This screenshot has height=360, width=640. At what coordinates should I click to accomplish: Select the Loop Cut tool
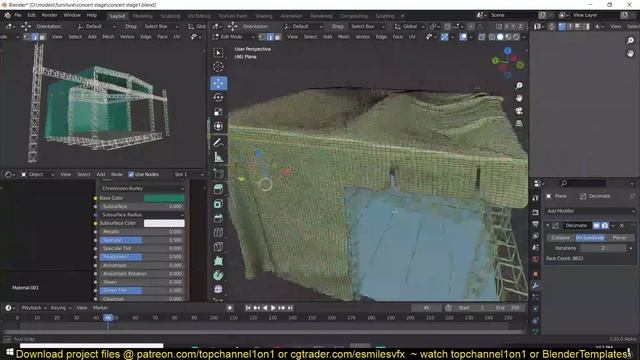(218, 232)
